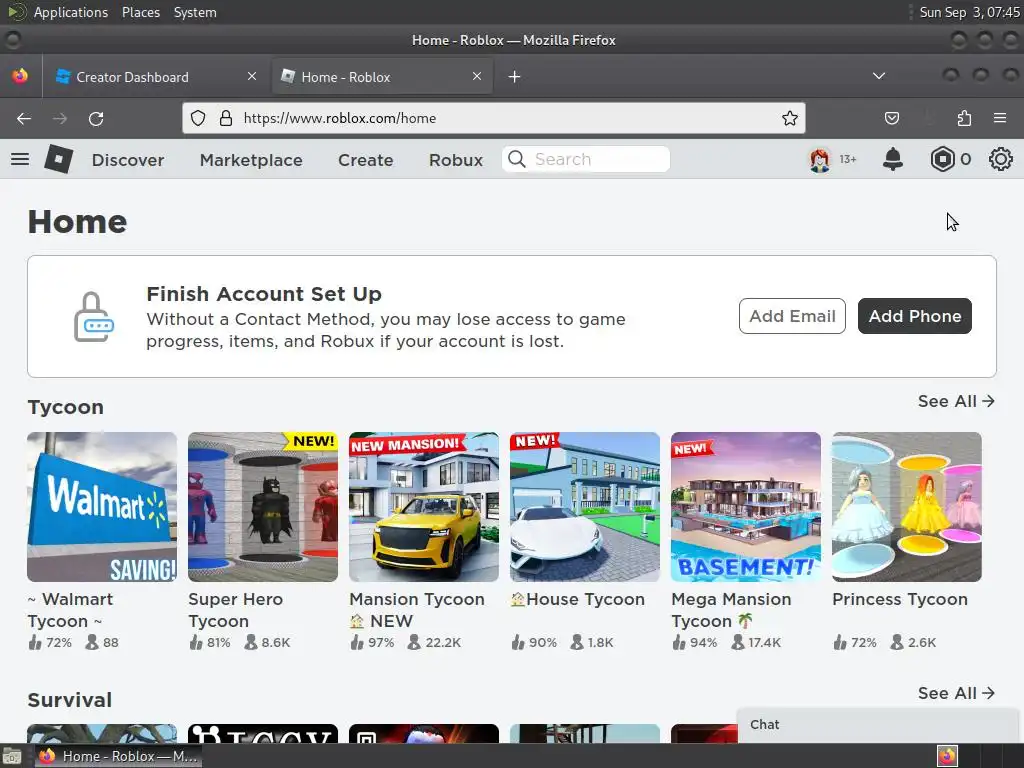Go back with the browser back arrow

click(24, 118)
